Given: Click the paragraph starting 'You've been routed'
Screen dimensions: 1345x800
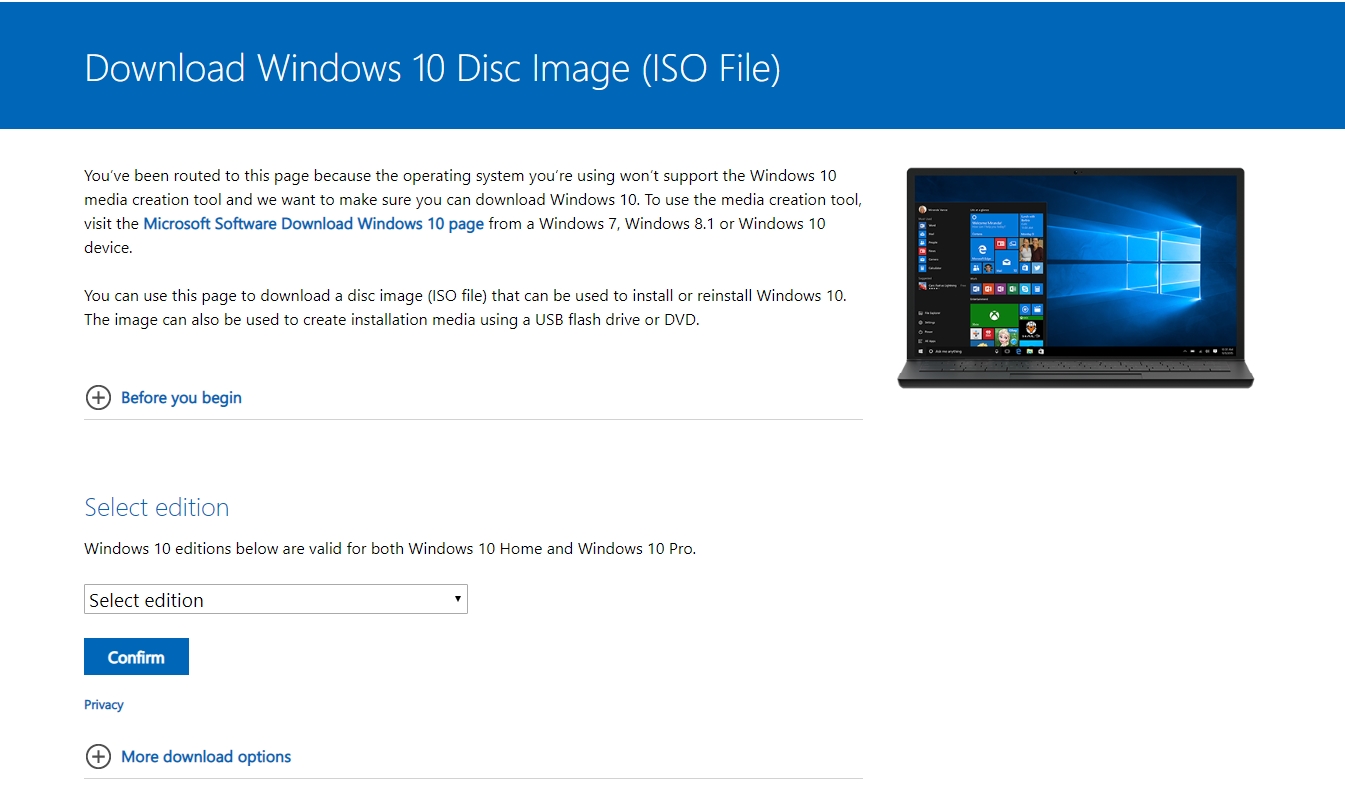Looking at the screenshot, I should pyautogui.click(x=473, y=212).
